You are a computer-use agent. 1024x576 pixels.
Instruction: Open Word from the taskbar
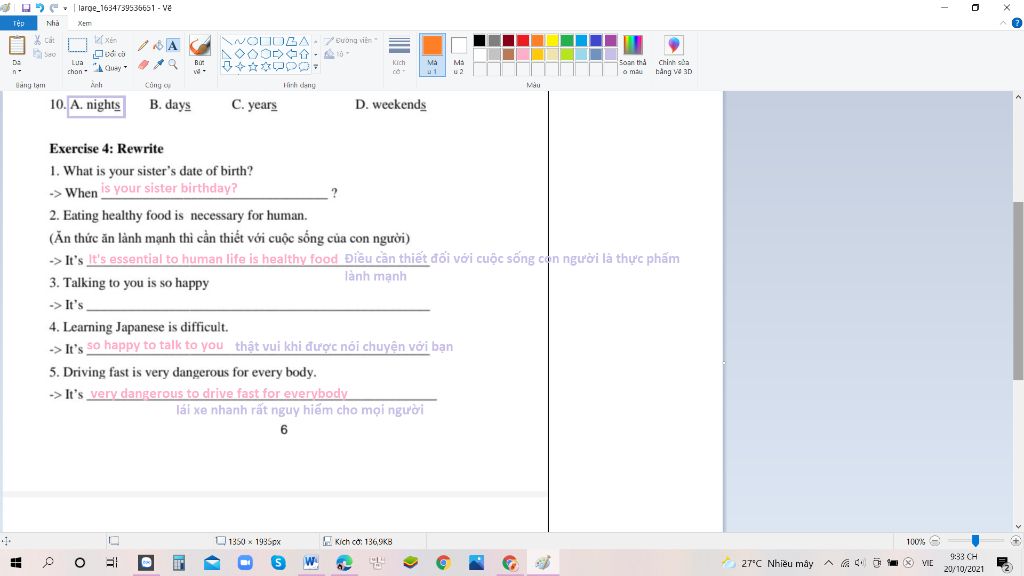pyautogui.click(x=311, y=562)
